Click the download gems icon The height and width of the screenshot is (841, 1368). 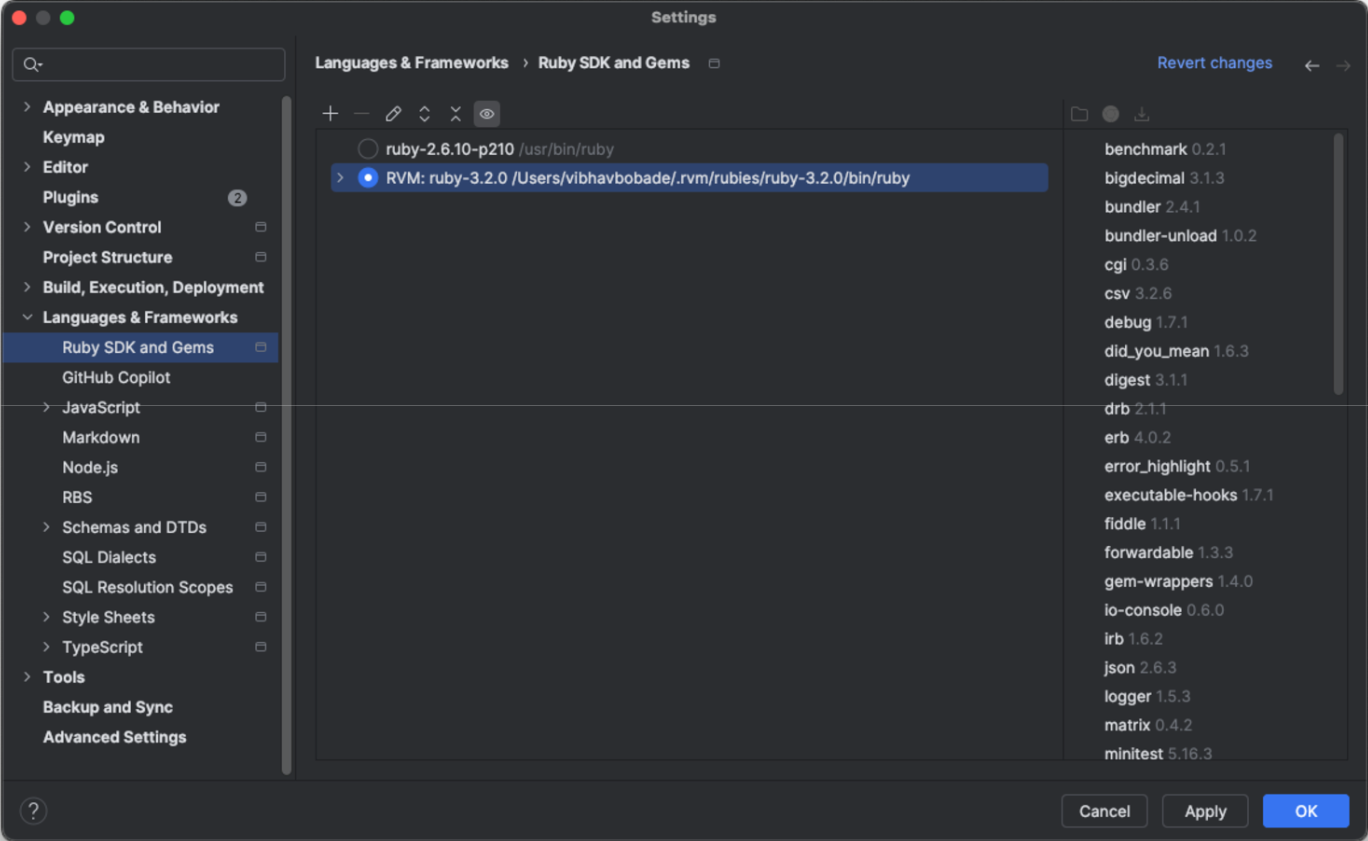[x=1141, y=114]
